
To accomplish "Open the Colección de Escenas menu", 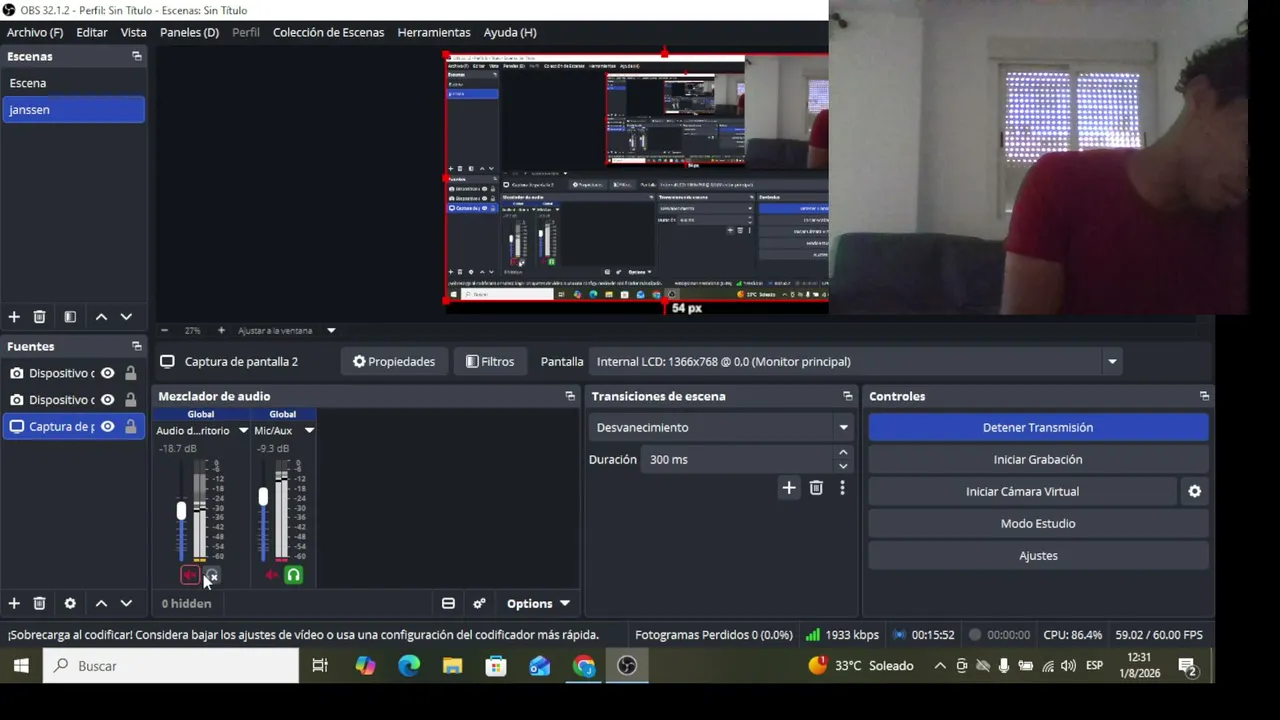I will coord(328,32).
